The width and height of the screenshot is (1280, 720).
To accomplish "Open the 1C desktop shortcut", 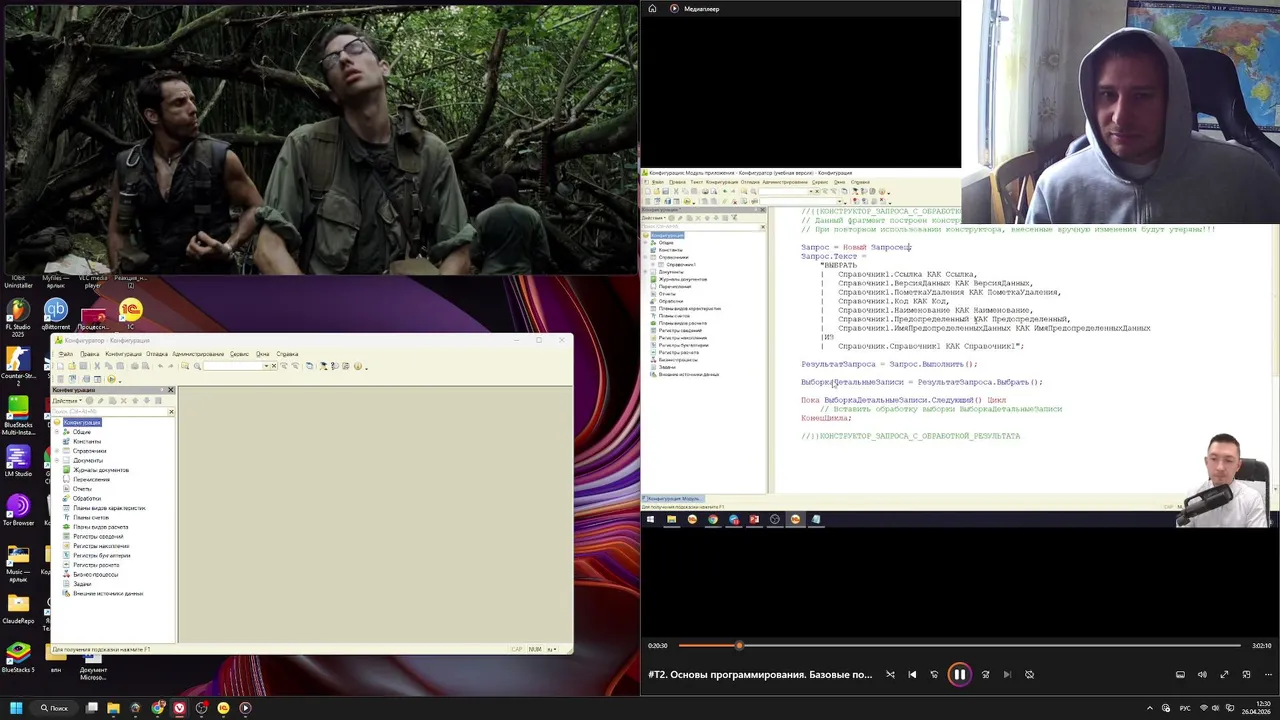I will [x=130, y=315].
